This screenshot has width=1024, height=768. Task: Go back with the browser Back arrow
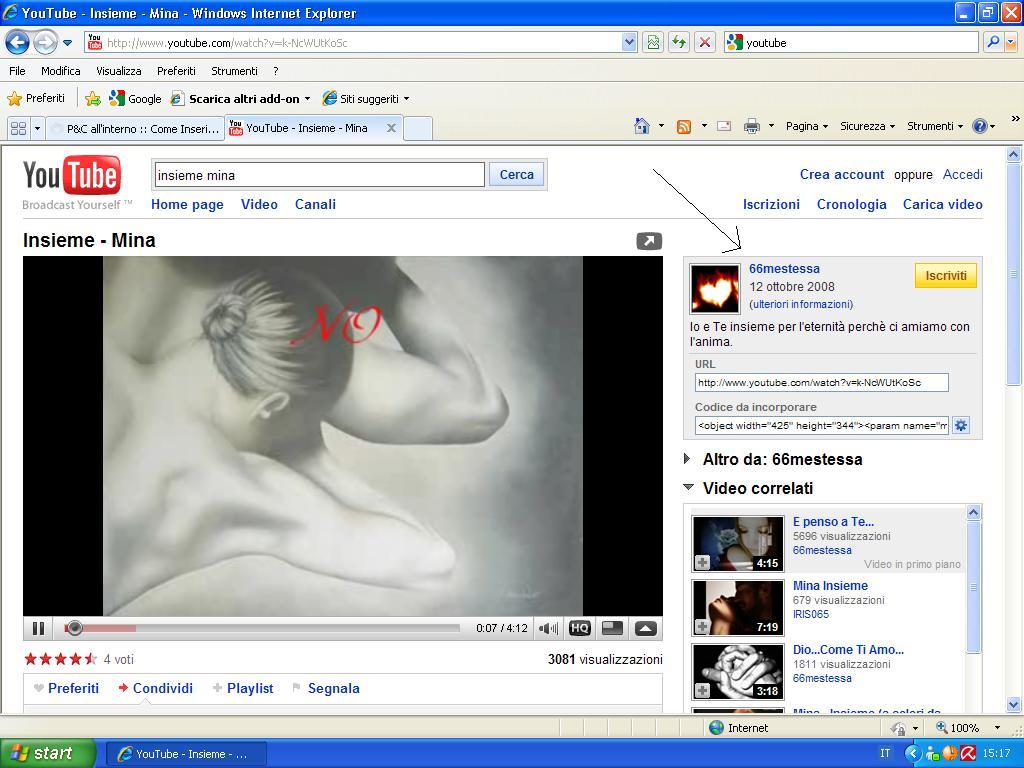tap(18, 43)
